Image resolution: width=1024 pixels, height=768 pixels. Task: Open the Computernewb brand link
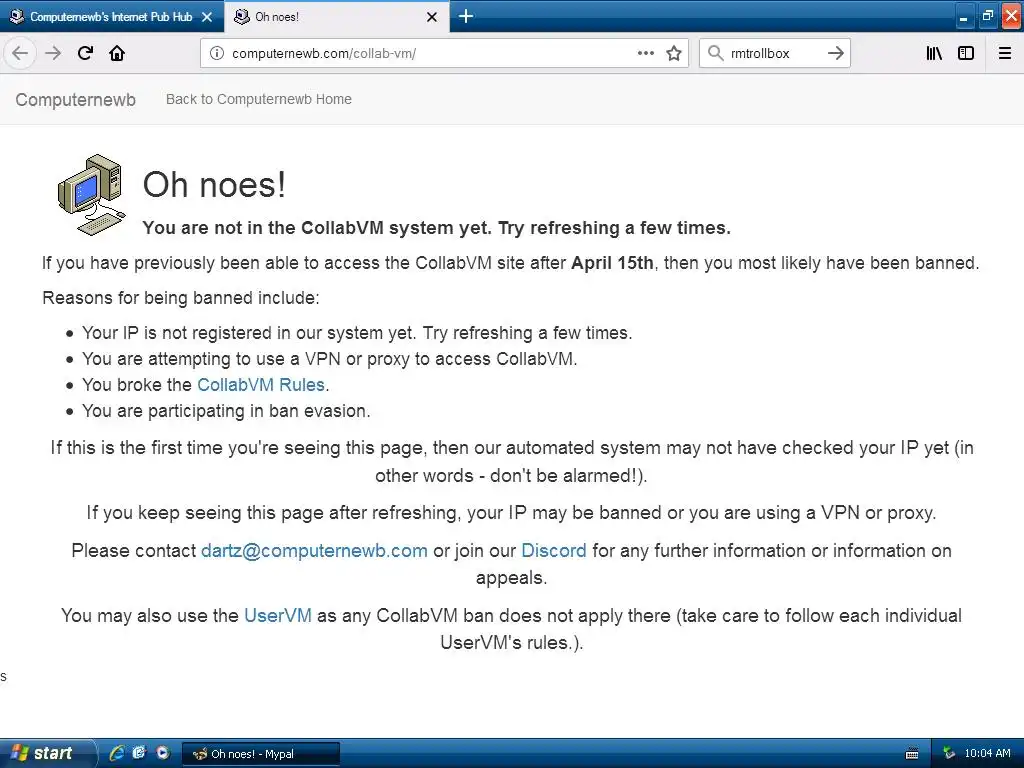pos(76,99)
